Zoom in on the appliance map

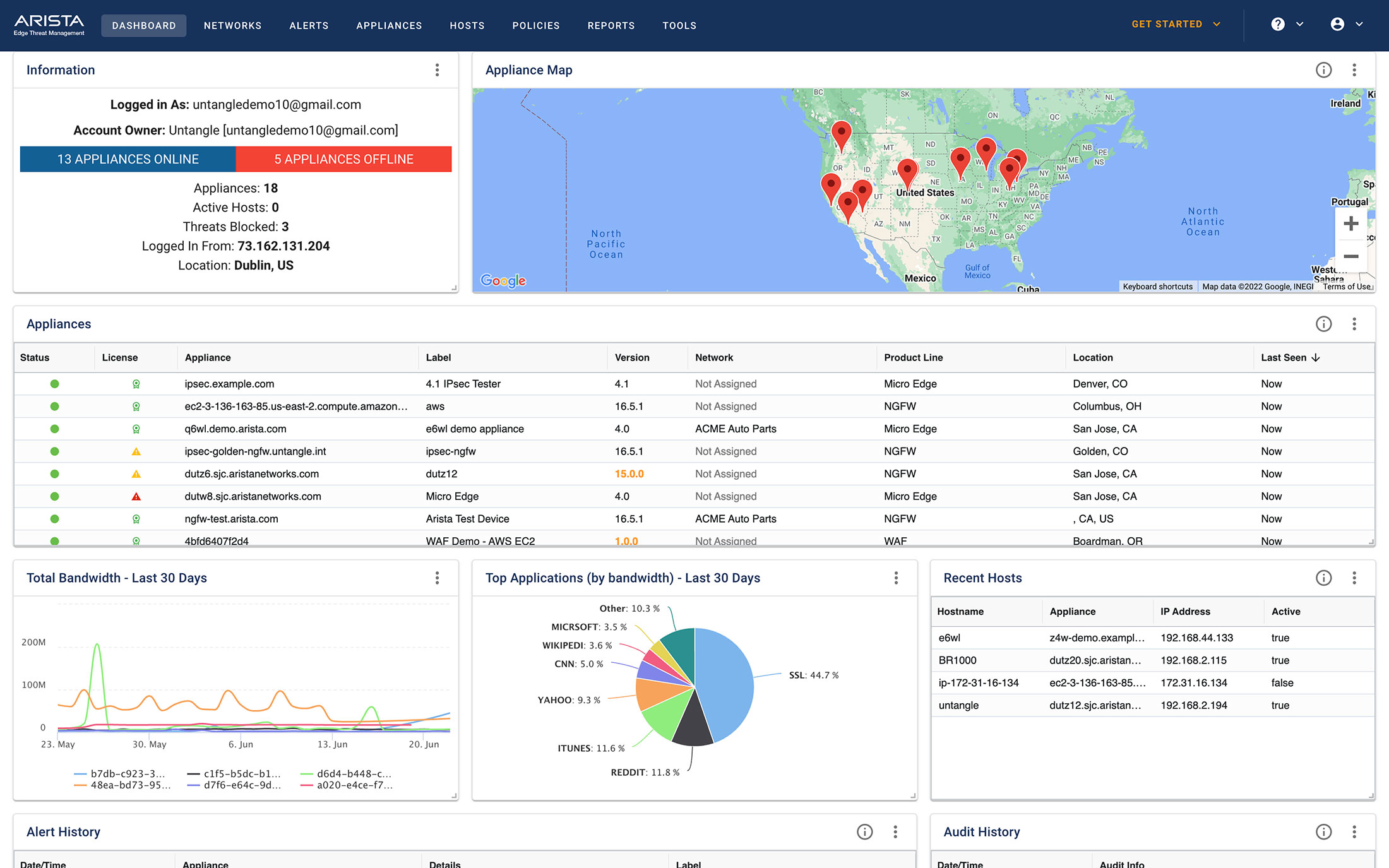[1351, 223]
